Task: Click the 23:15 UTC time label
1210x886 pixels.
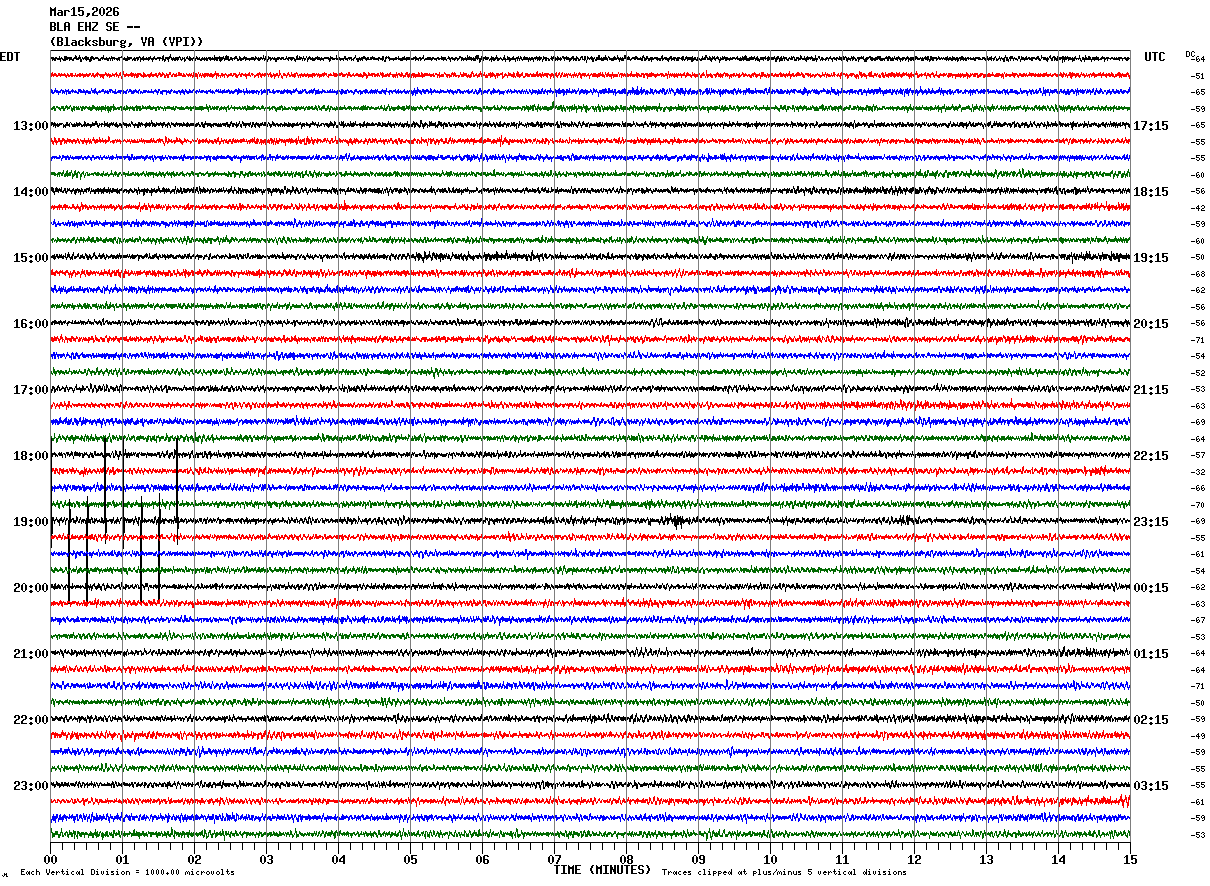Action: [x=1151, y=522]
